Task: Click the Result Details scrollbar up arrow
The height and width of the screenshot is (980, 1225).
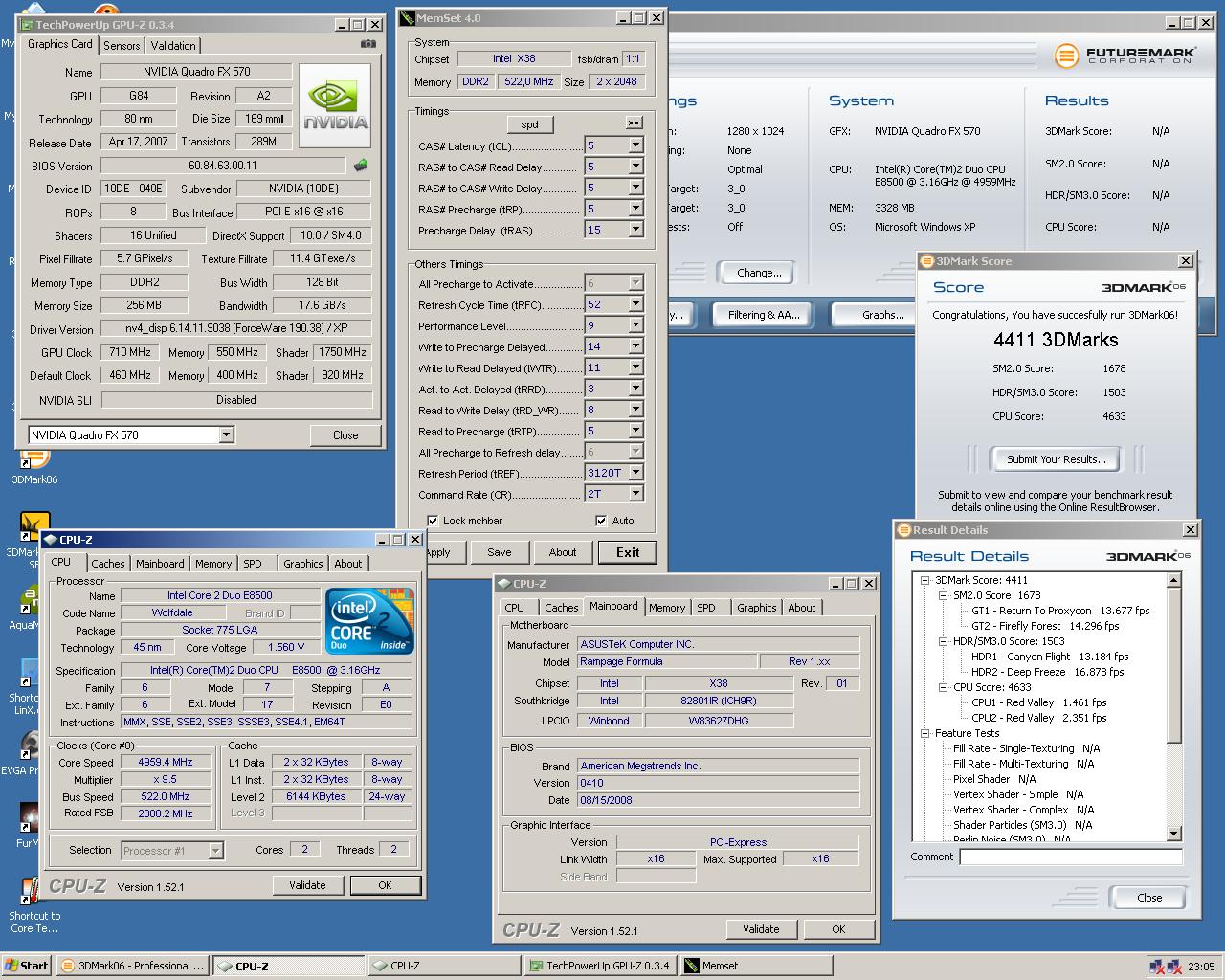Action: (x=1174, y=580)
